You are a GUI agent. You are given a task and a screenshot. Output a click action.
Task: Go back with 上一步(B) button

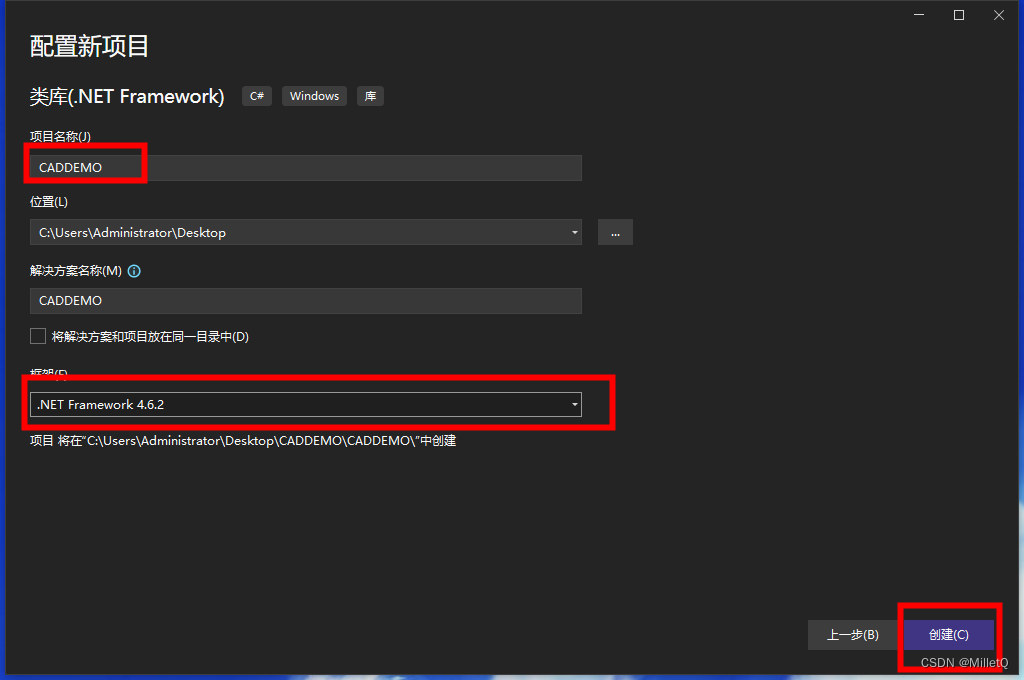coord(853,634)
